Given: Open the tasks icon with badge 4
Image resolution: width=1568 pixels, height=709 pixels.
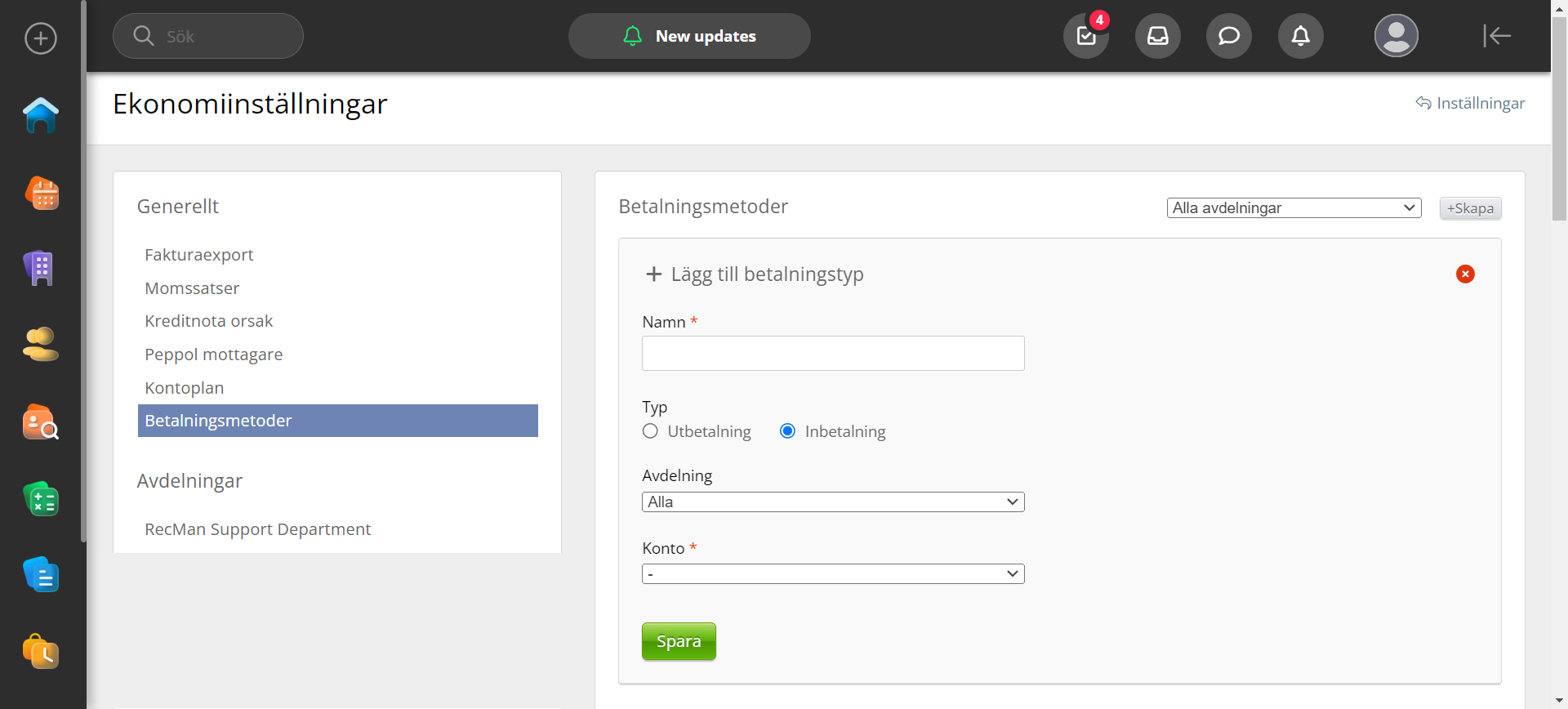Looking at the screenshot, I should (x=1085, y=36).
